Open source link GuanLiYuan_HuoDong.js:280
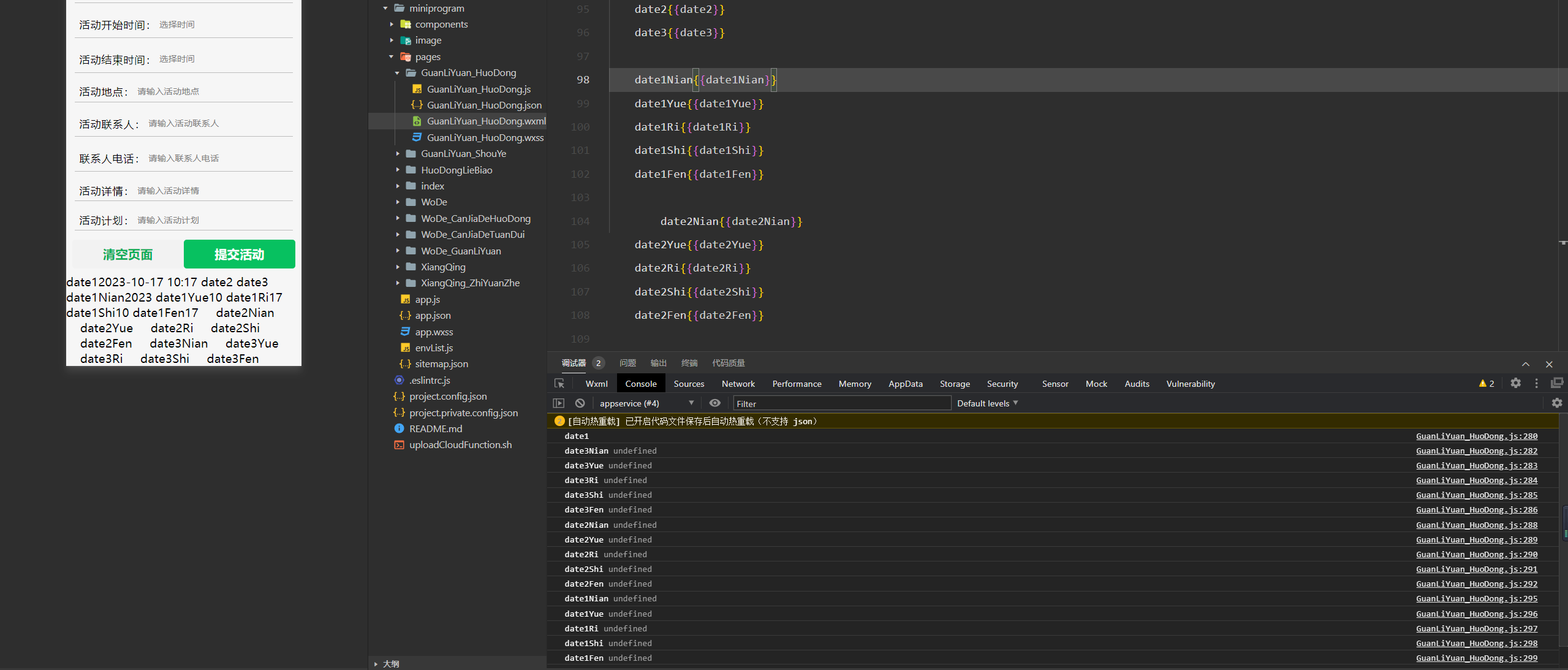This screenshot has width=1568, height=670. (x=1476, y=436)
